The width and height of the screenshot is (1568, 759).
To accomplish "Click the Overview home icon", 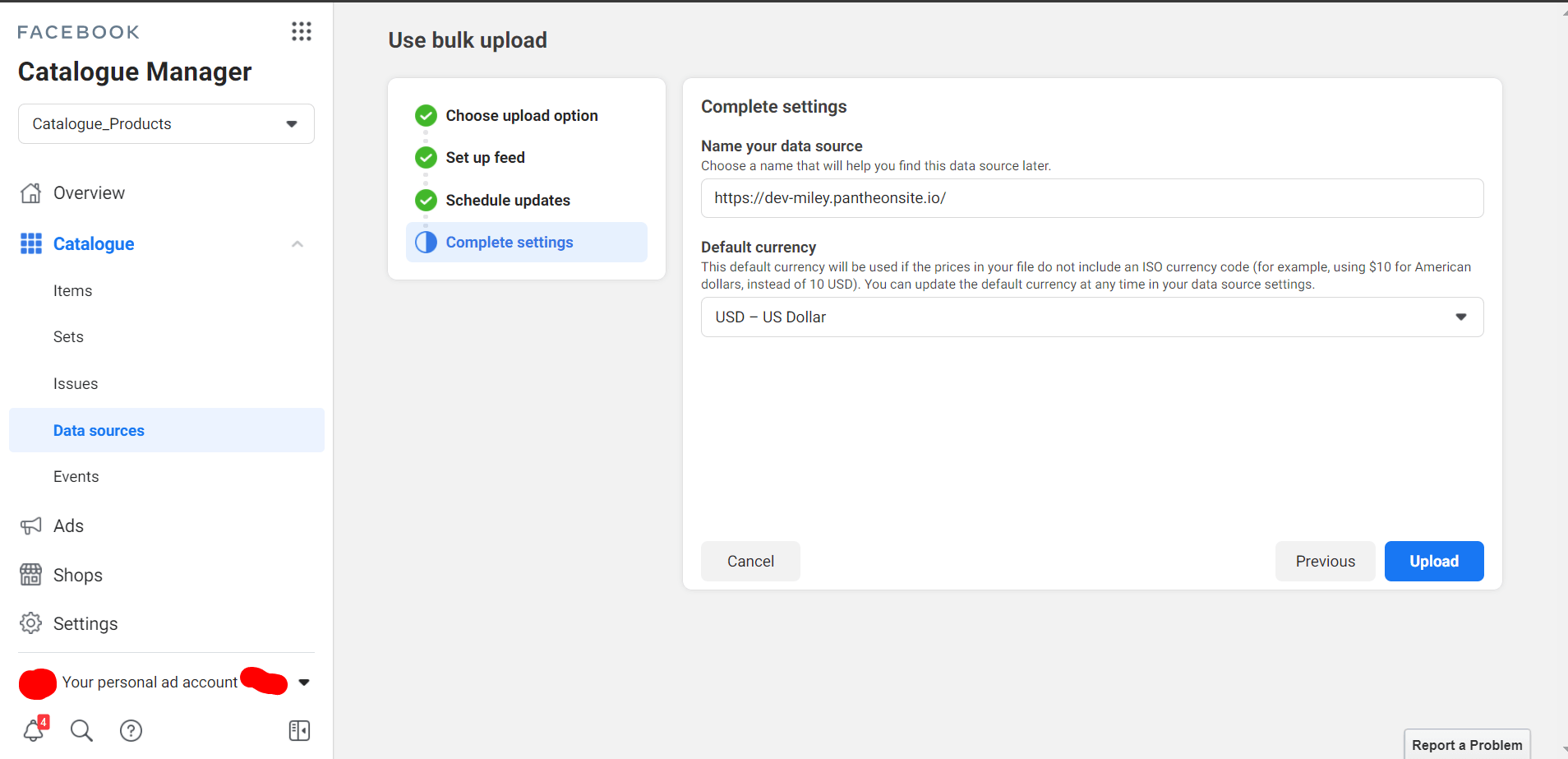I will [31, 193].
